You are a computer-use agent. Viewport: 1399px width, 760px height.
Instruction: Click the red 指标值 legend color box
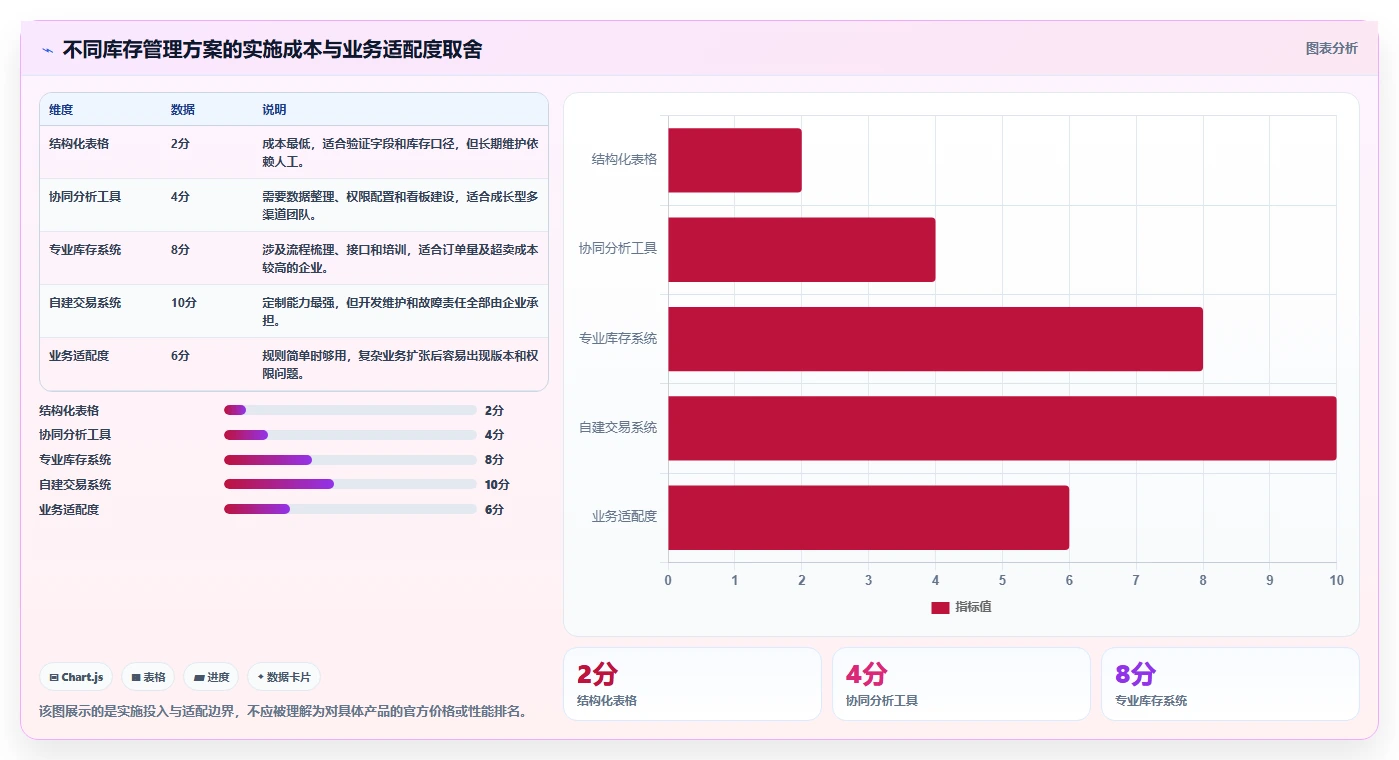(940, 608)
